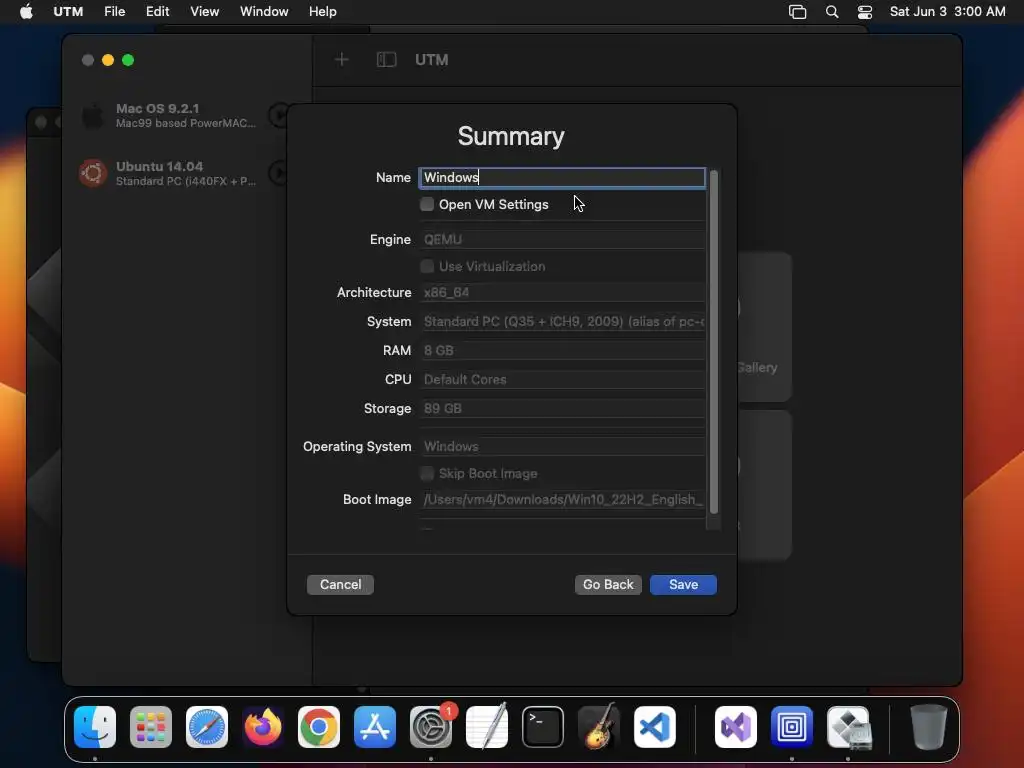Open the App Store Dock icon
The image size is (1024, 768).
(x=375, y=726)
